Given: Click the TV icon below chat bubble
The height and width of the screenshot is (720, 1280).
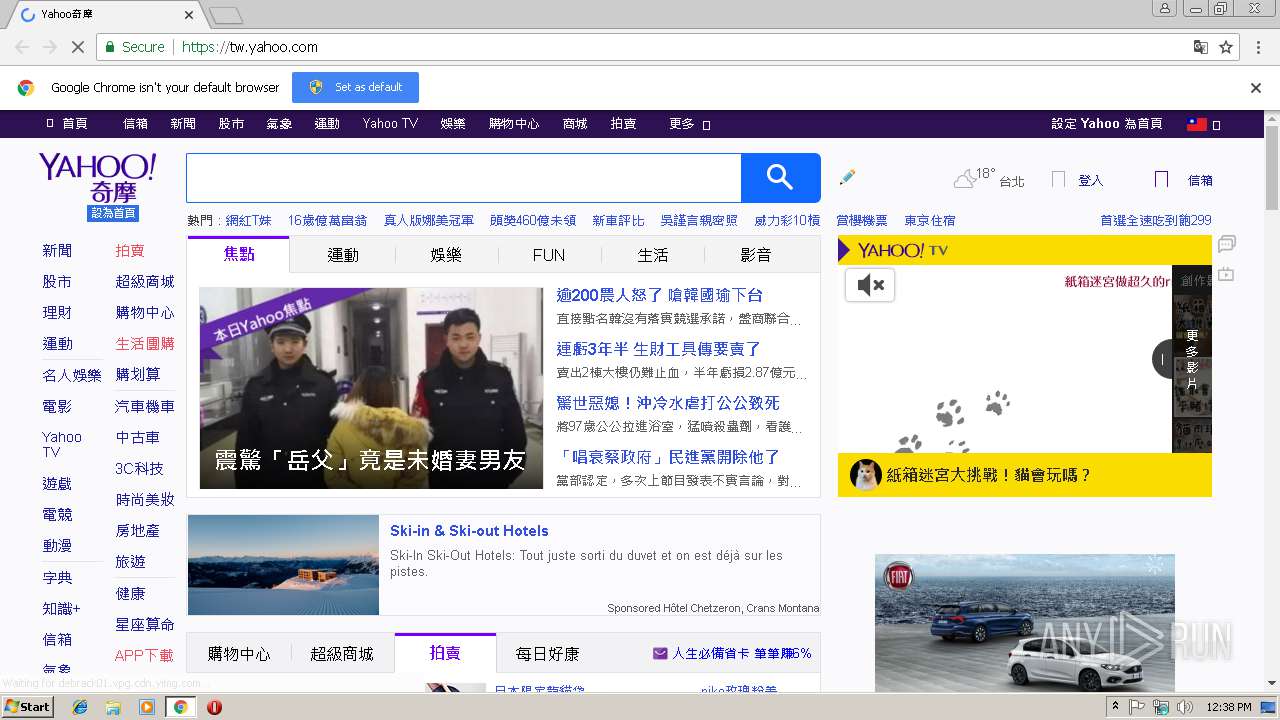Looking at the screenshot, I should 1227,274.
